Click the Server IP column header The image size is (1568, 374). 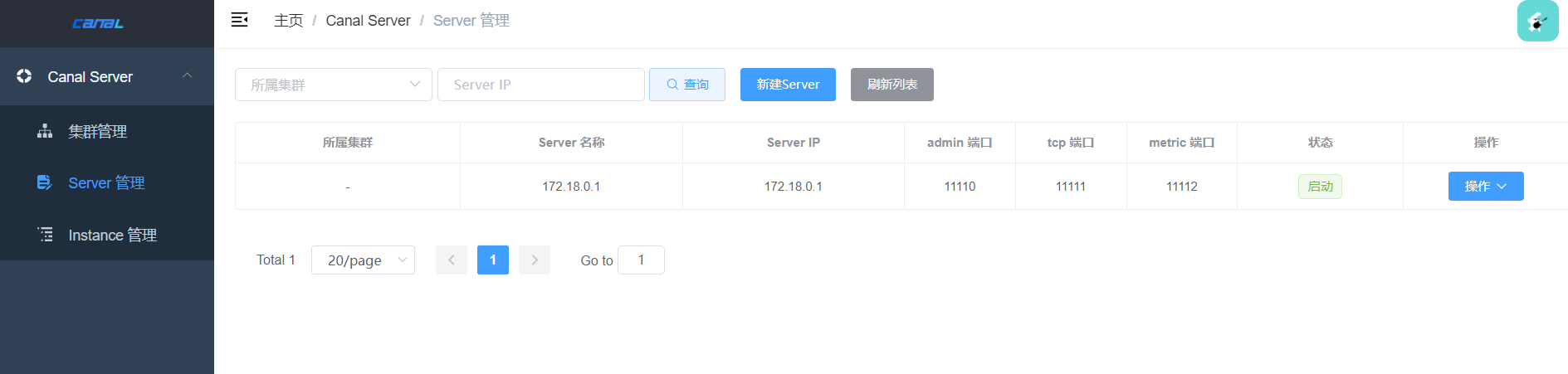coord(794,143)
